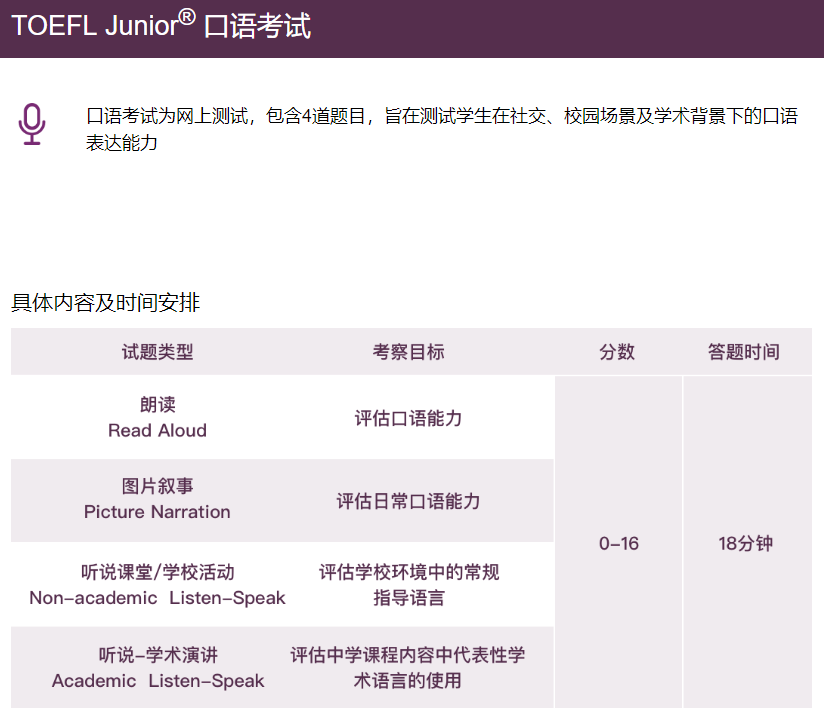Select the Read Aloud table cell
Screen dimensions: 824x728
[x=157, y=417]
